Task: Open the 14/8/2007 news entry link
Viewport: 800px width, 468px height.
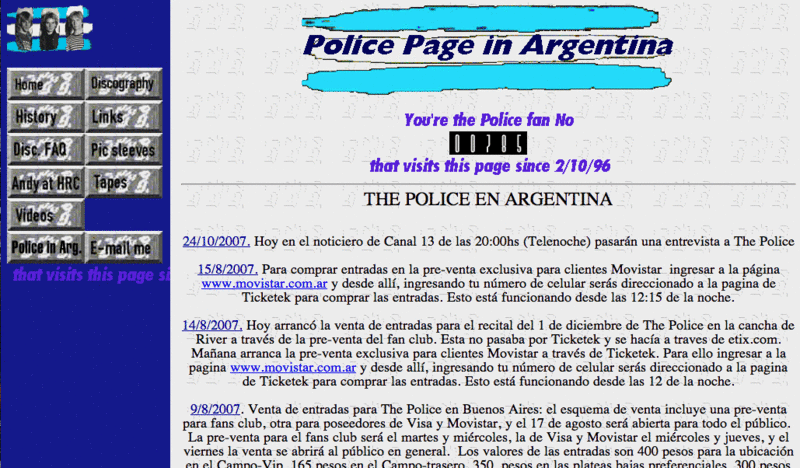Action: [212, 326]
